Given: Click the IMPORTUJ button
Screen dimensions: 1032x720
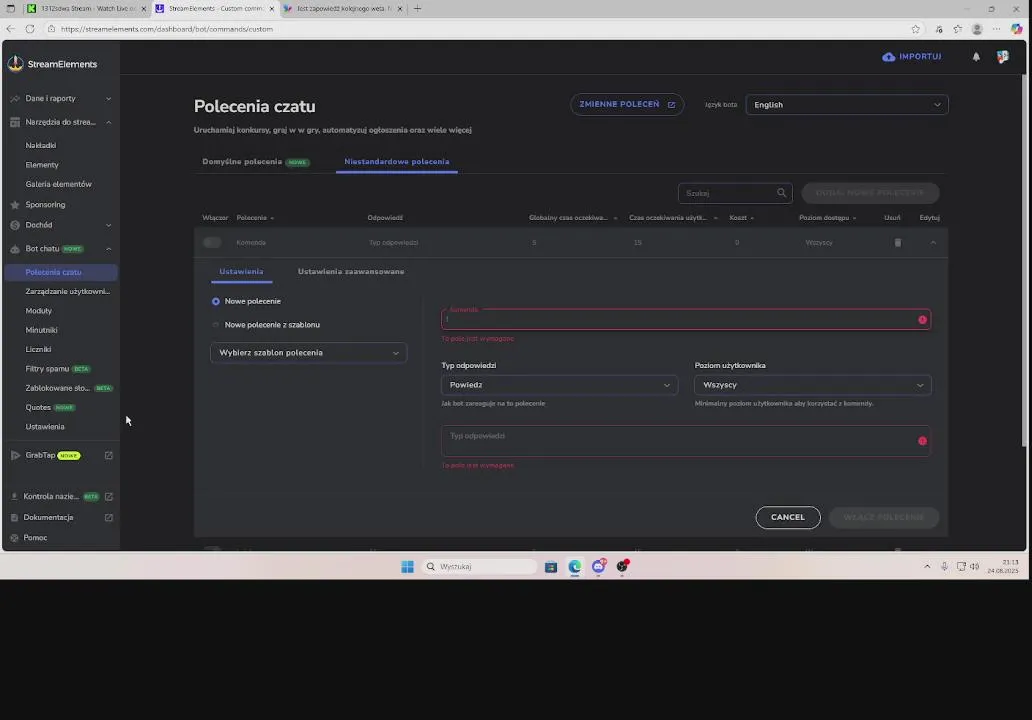Looking at the screenshot, I should coord(912,57).
